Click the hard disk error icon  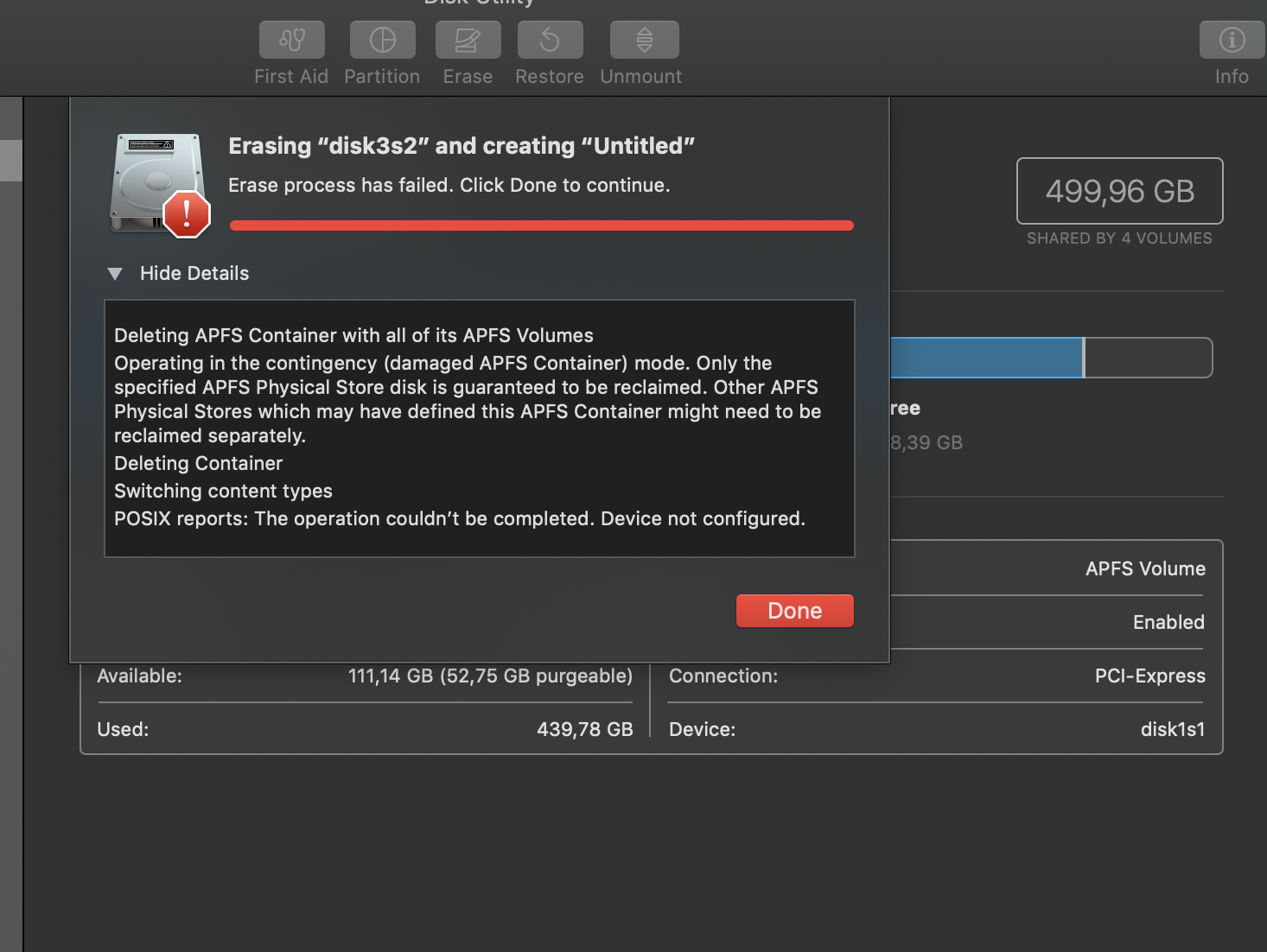160,184
